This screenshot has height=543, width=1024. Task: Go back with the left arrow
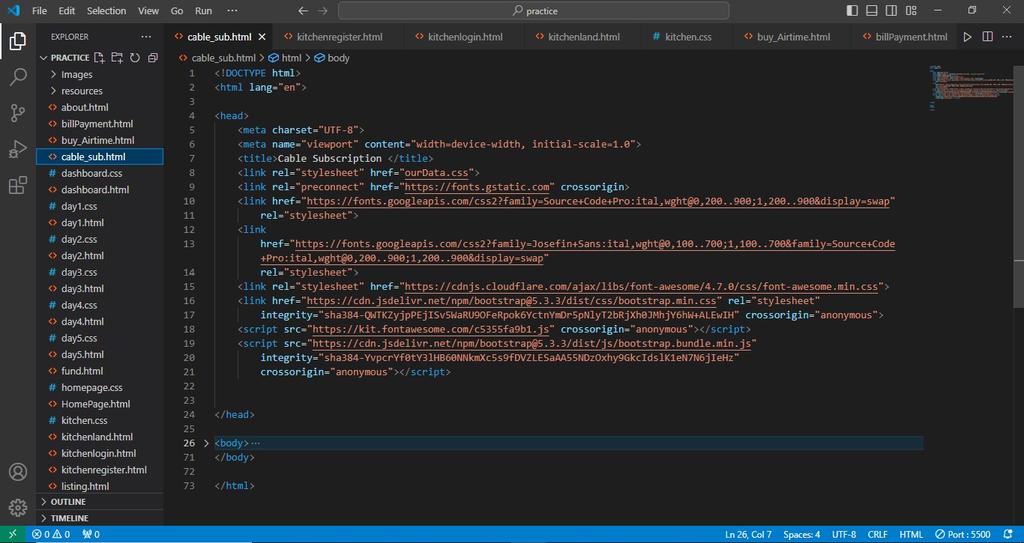point(302,10)
